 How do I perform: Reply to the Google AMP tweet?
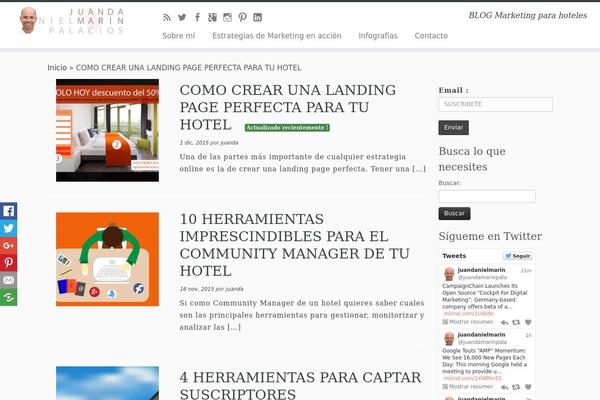point(505,387)
